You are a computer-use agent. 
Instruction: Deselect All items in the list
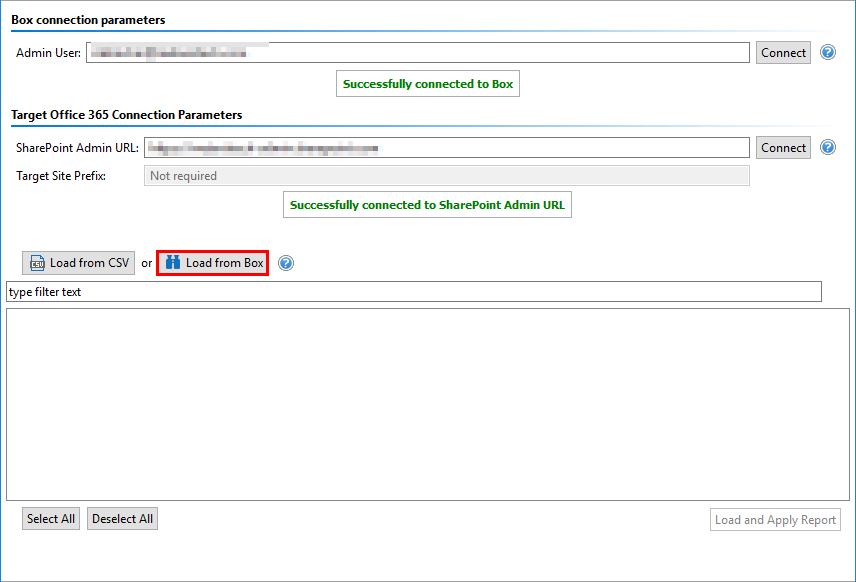122,518
